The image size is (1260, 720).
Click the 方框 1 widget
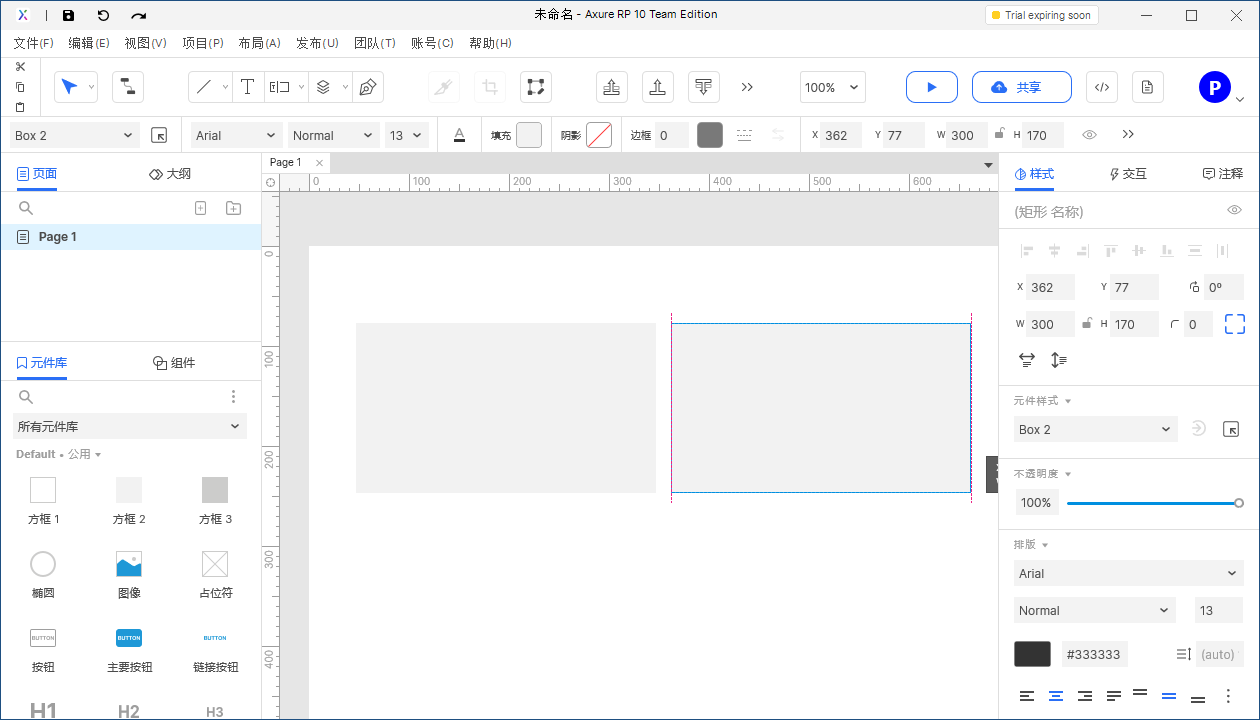pyautogui.click(x=43, y=500)
